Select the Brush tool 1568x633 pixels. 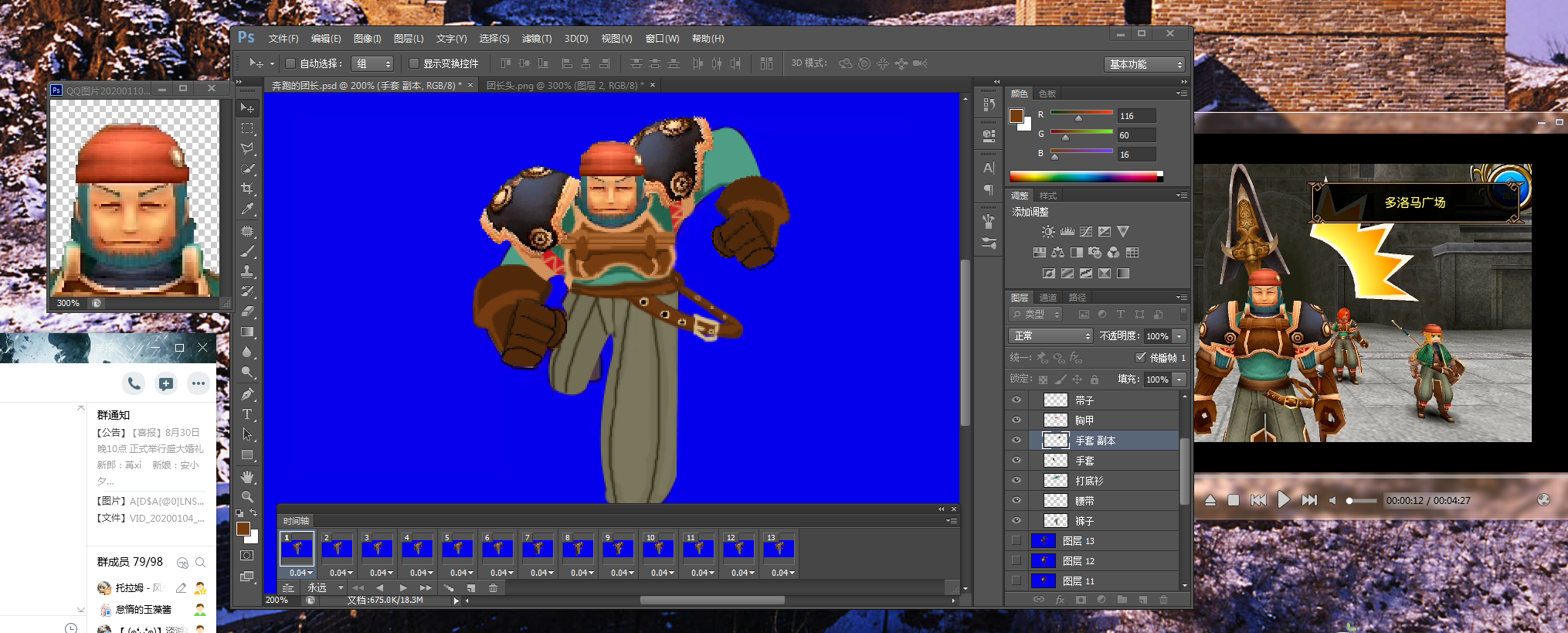[x=247, y=251]
